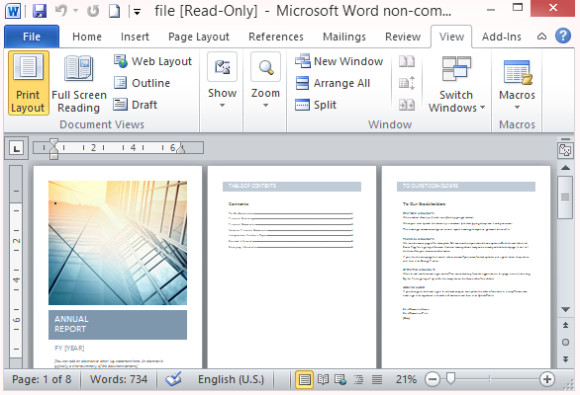580x395 pixels.
Task: Click the vertical scrollbar up arrow
Action: 565,168
